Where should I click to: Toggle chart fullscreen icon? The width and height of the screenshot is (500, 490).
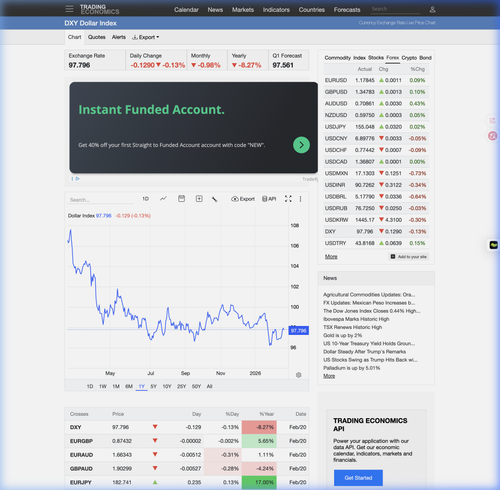point(288,199)
